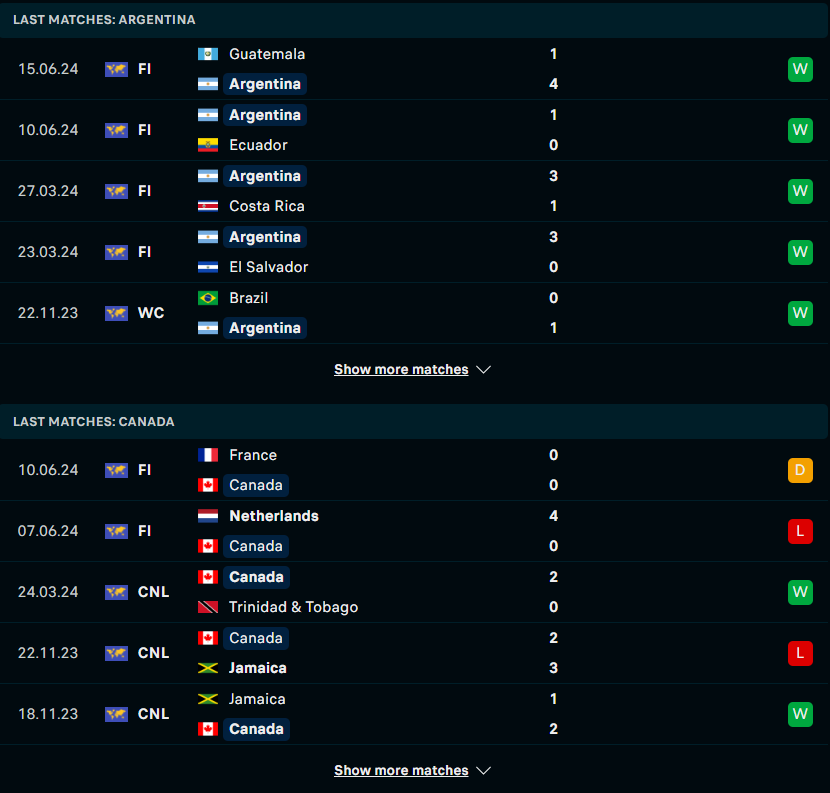Click the El Salvador flag icon
This screenshot has height=793, width=830.
(208, 267)
